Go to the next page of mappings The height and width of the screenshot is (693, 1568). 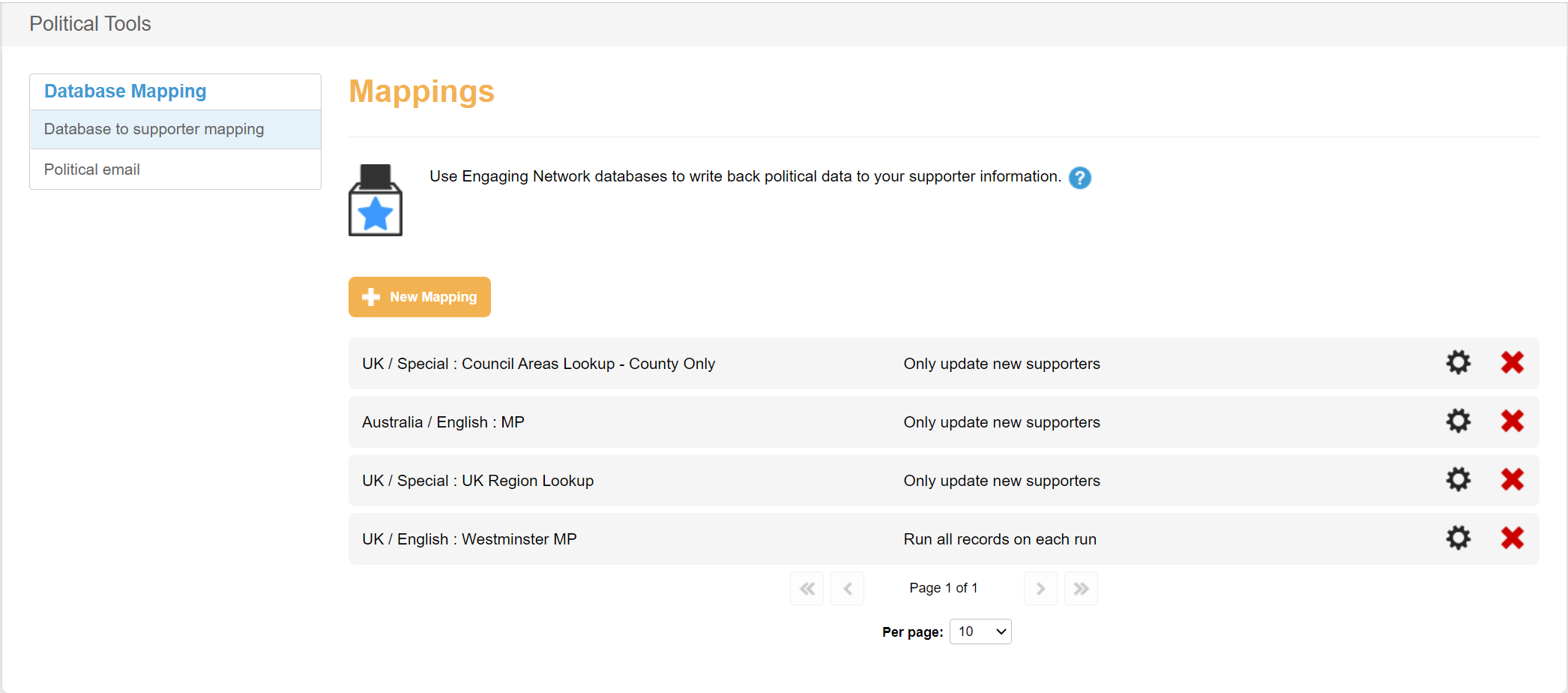[1040, 589]
